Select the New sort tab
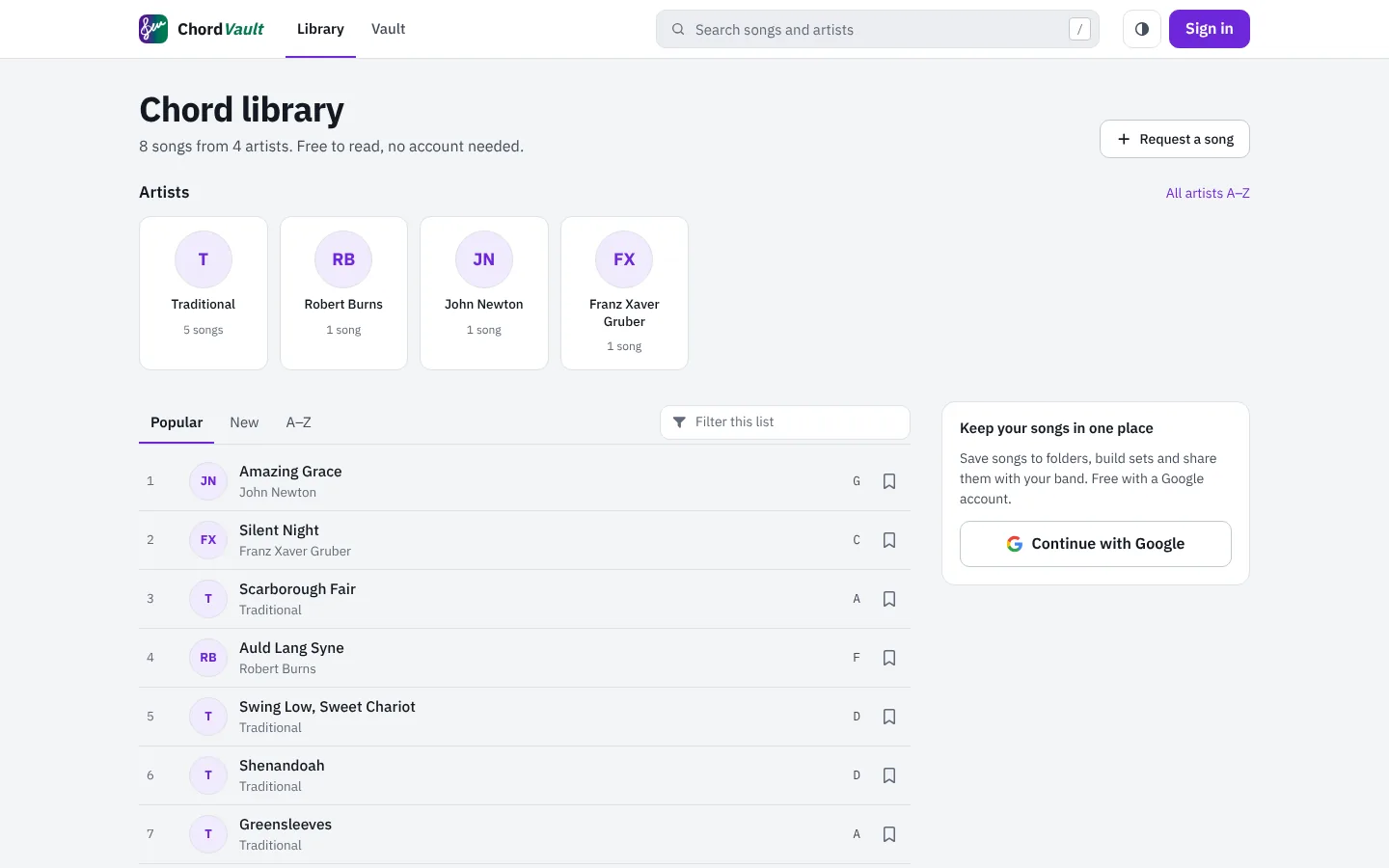Viewport: 1389px width, 868px height. click(244, 422)
